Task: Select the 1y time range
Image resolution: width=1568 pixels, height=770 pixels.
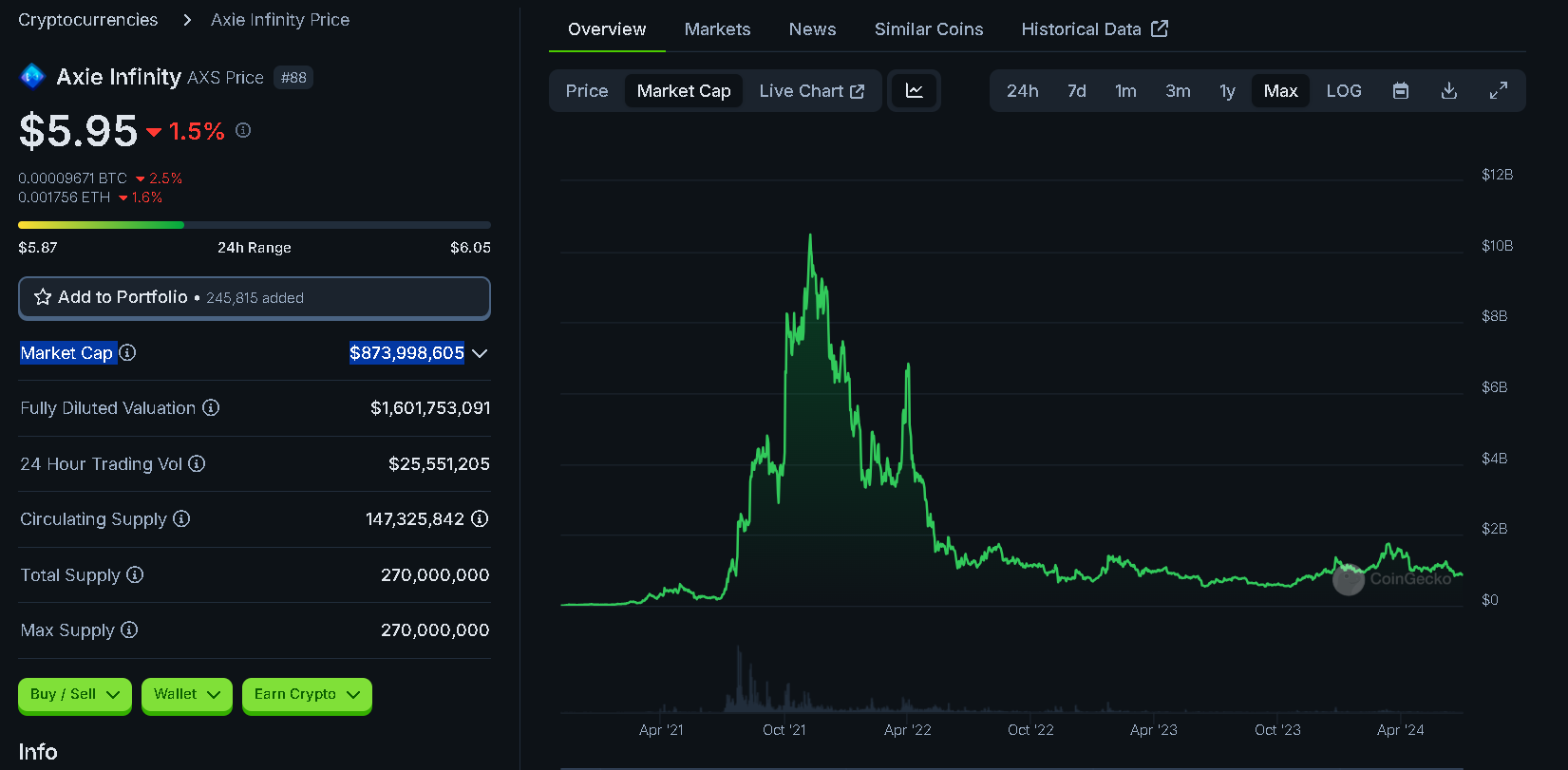Action: (x=1227, y=91)
